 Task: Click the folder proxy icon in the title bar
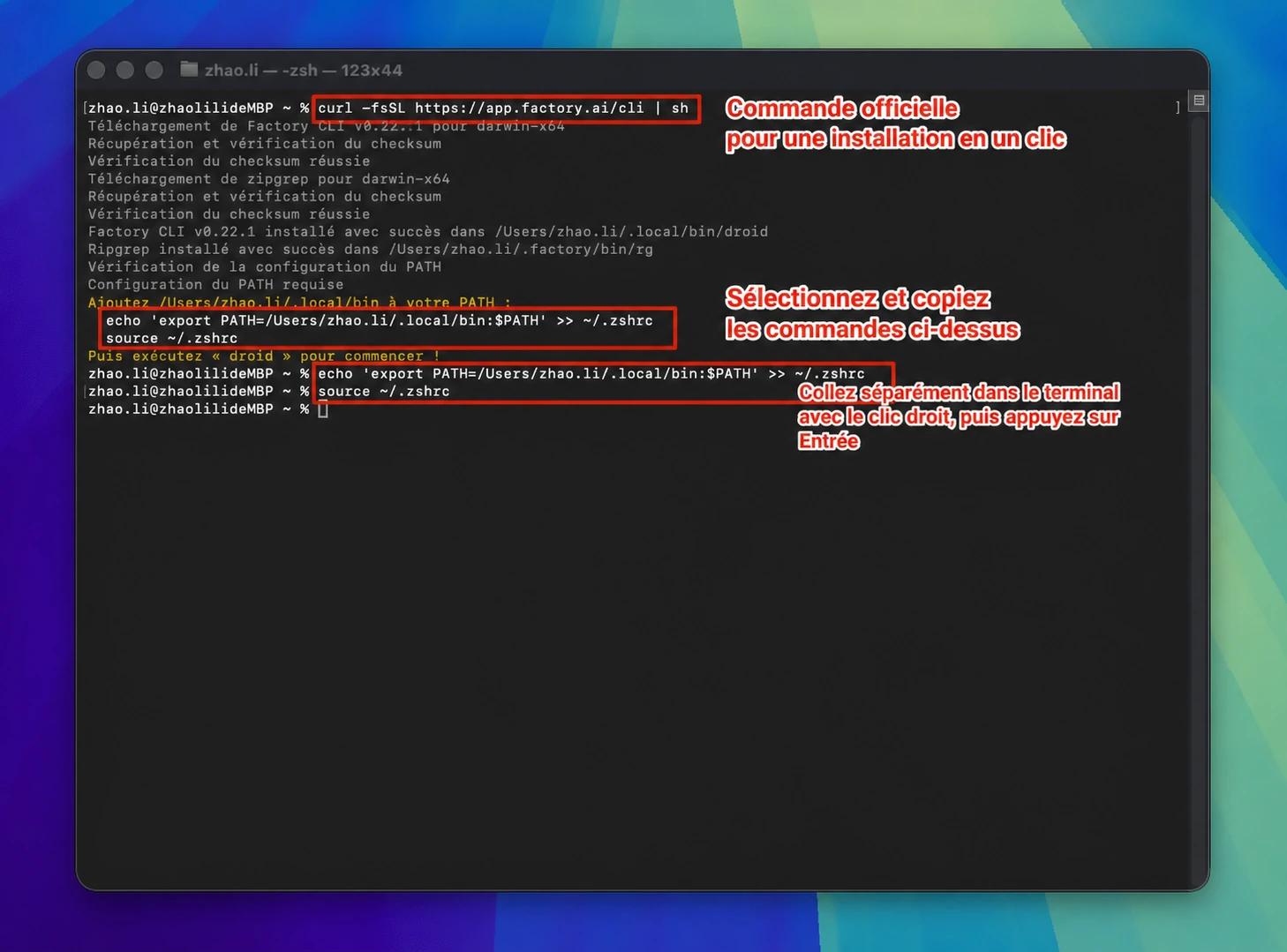pyautogui.click(x=189, y=70)
